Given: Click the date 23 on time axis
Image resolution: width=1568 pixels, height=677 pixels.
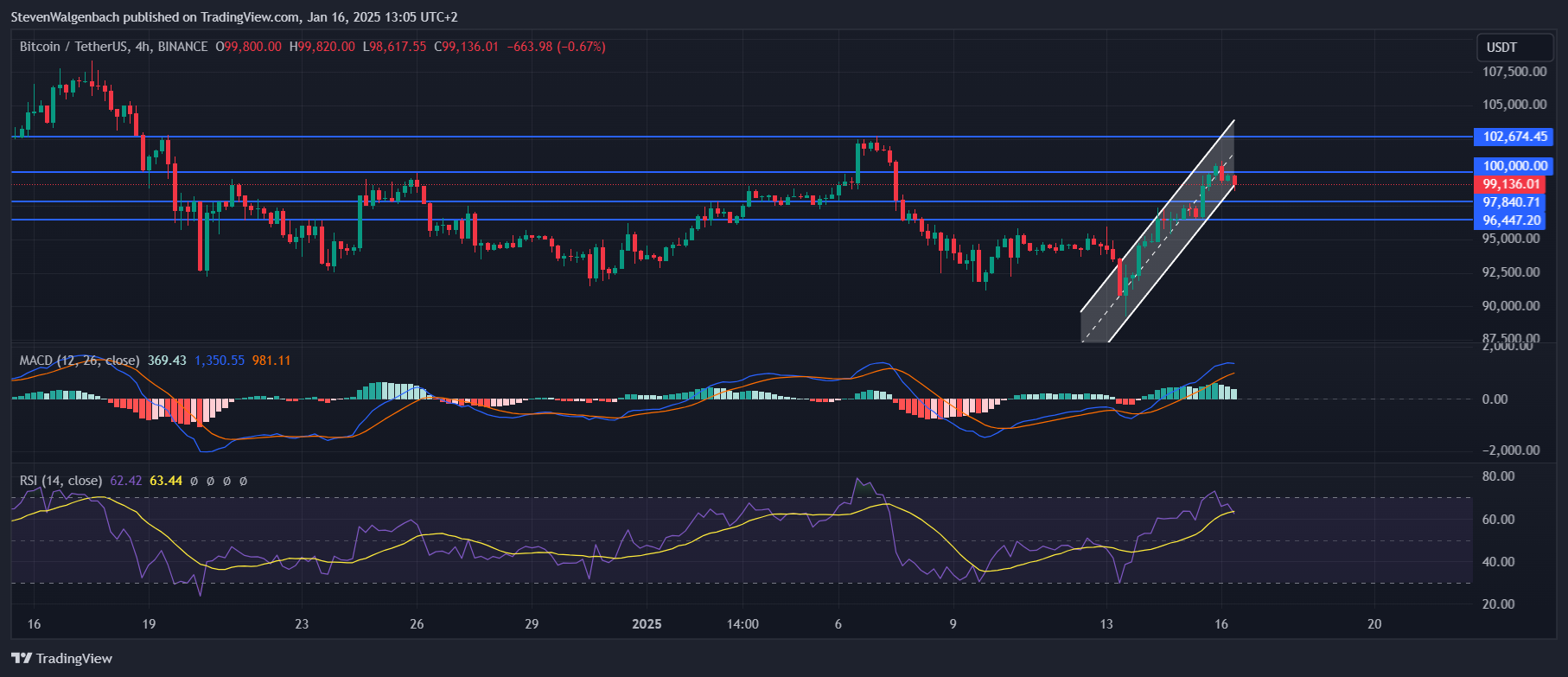Looking at the screenshot, I should [x=302, y=624].
